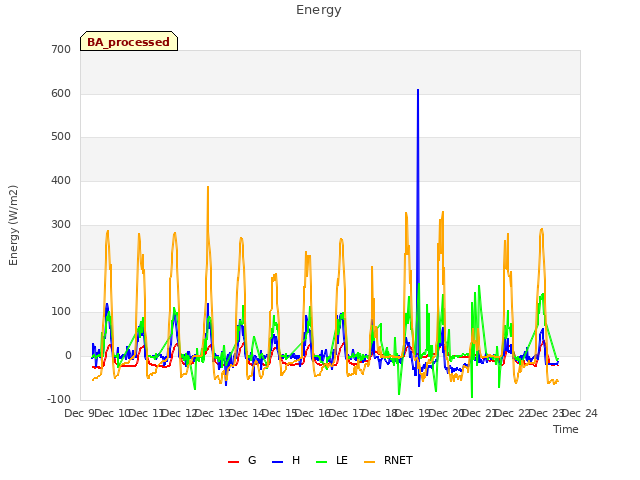Click the blue H legend line marker
640x480 pixels.
tap(277, 462)
